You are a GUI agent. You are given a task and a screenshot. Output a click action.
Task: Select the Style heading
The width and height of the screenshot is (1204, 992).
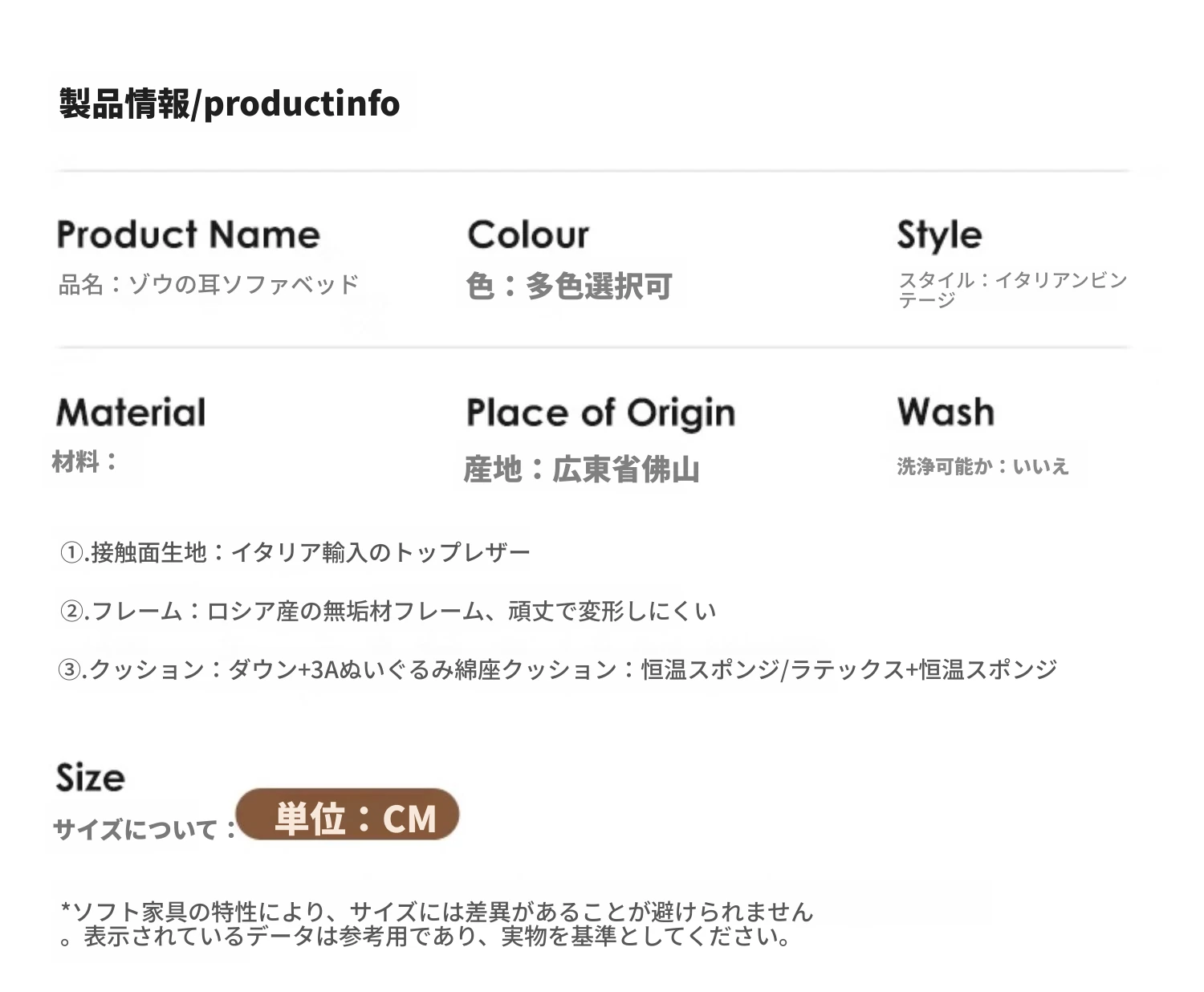[x=939, y=236]
